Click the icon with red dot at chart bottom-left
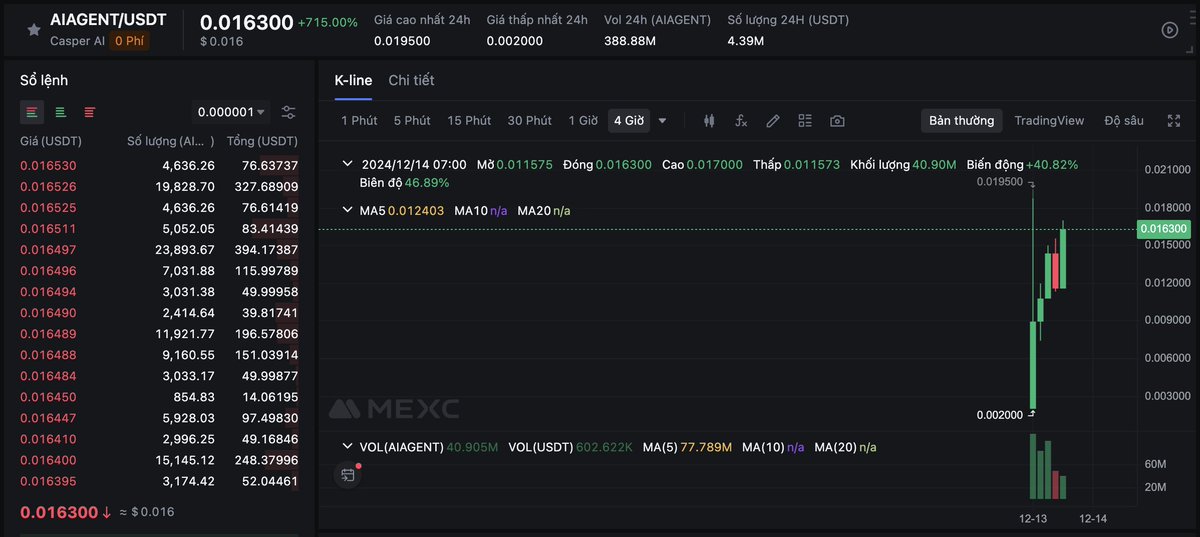1200x537 pixels. click(x=348, y=474)
